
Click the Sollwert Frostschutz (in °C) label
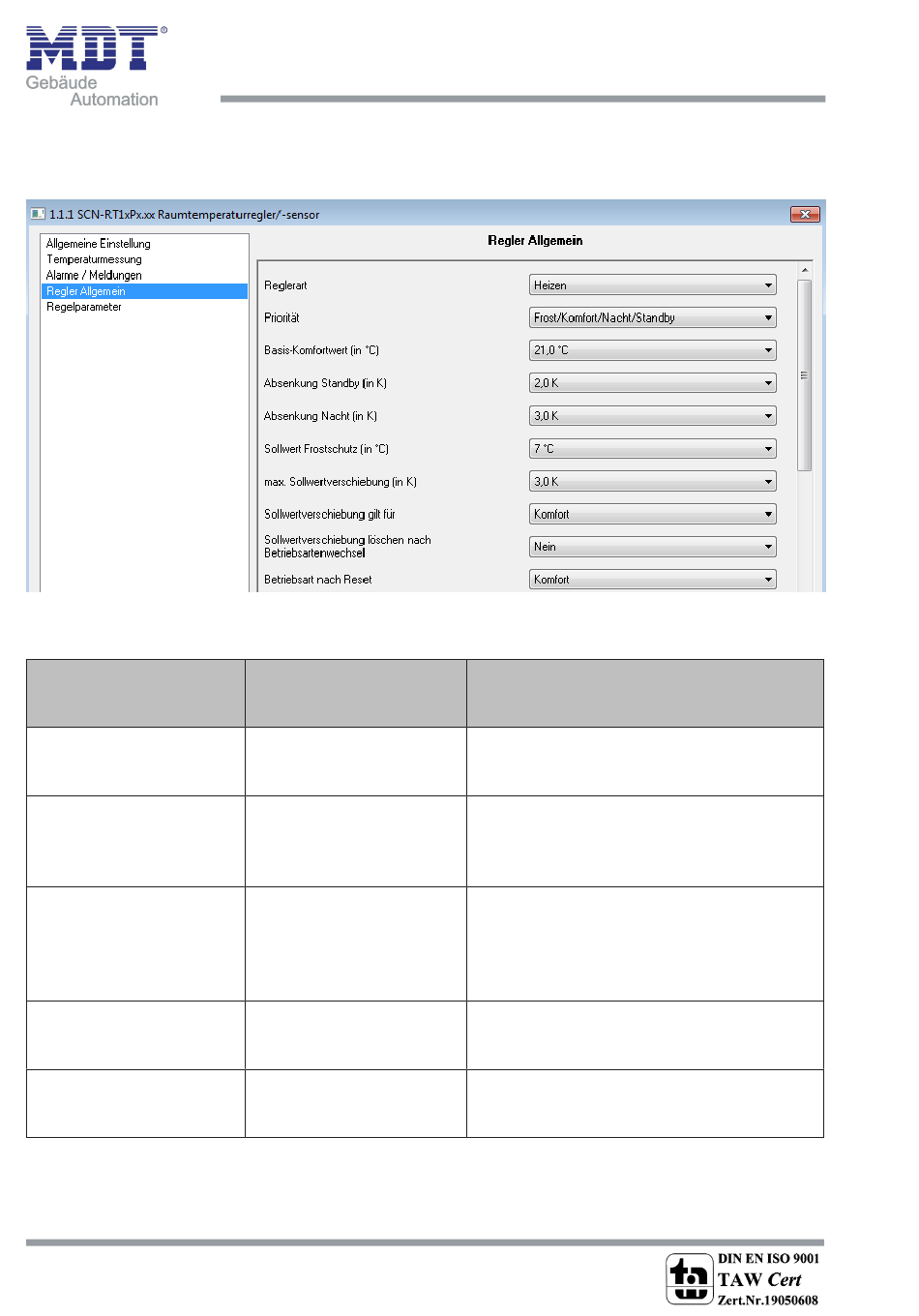(x=326, y=449)
